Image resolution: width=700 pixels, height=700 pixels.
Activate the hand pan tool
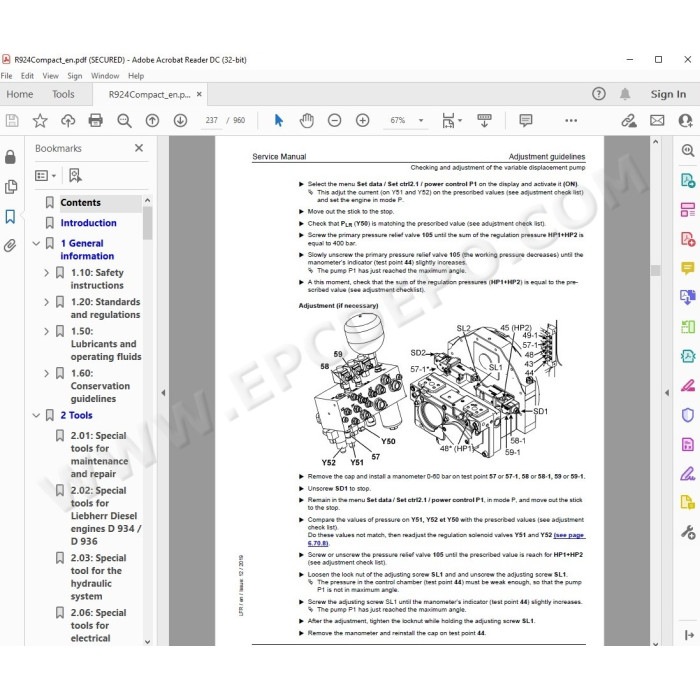click(307, 121)
